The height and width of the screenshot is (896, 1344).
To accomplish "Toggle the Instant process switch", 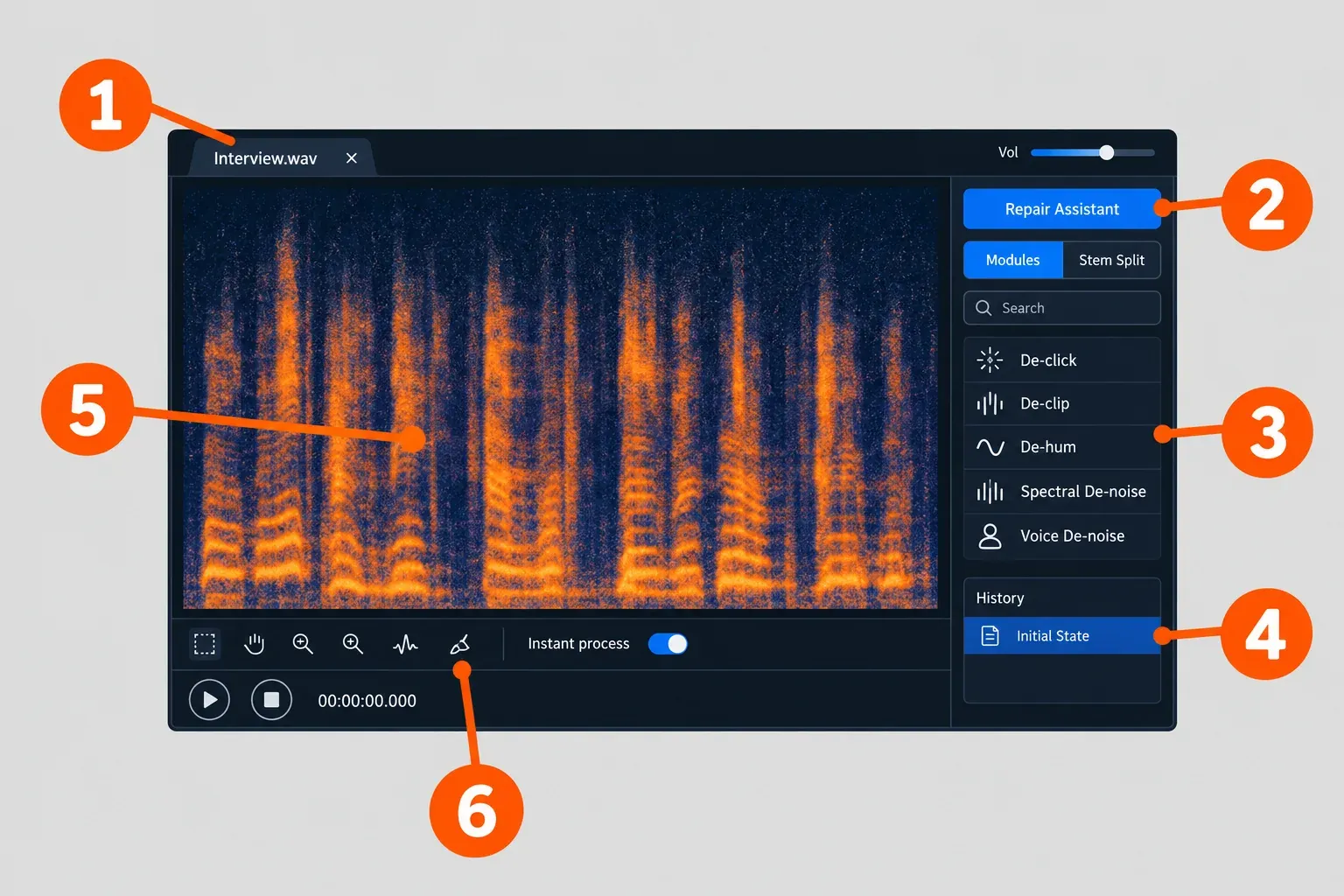I will [x=668, y=644].
